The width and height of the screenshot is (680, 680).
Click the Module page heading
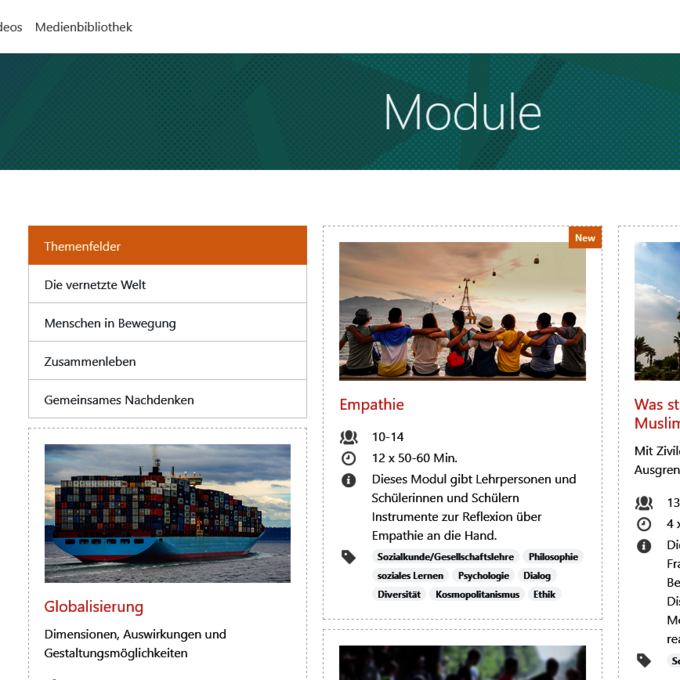coord(463,112)
